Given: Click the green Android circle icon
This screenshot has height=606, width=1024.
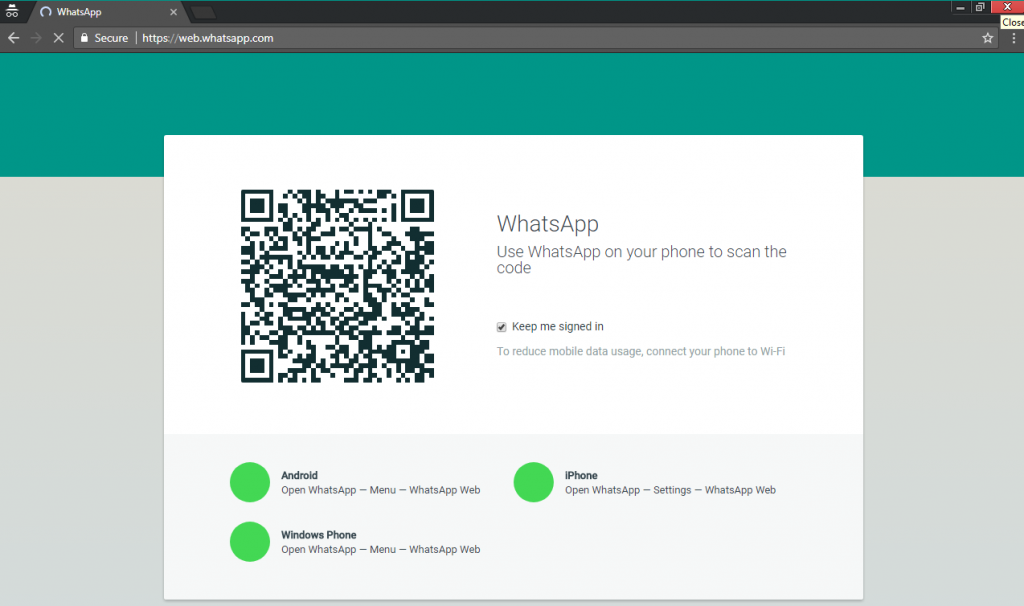Looking at the screenshot, I should click(249, 482).
